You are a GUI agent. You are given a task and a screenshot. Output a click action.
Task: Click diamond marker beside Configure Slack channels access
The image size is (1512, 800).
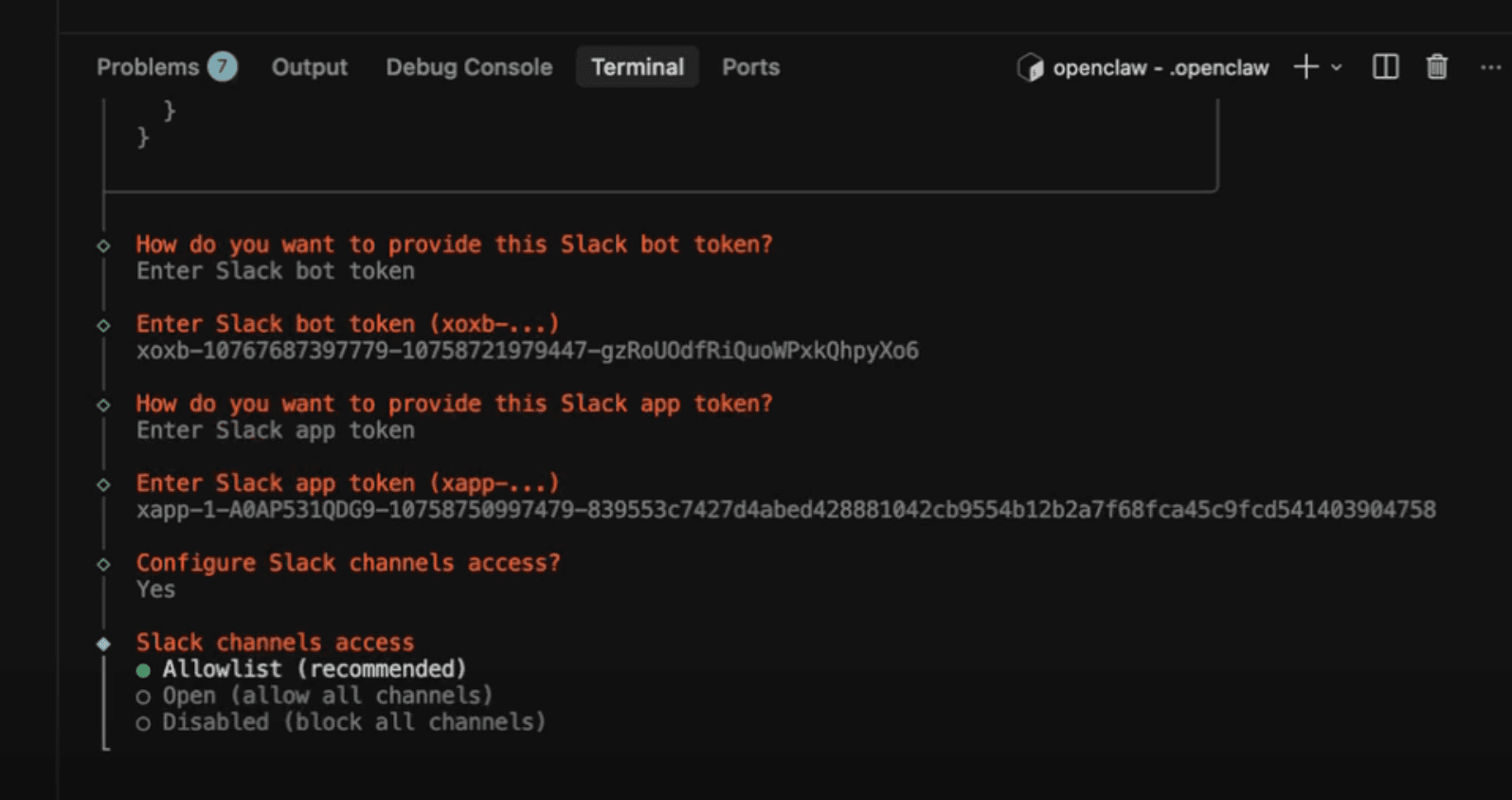pyautogui.click(x=103, y=564)
